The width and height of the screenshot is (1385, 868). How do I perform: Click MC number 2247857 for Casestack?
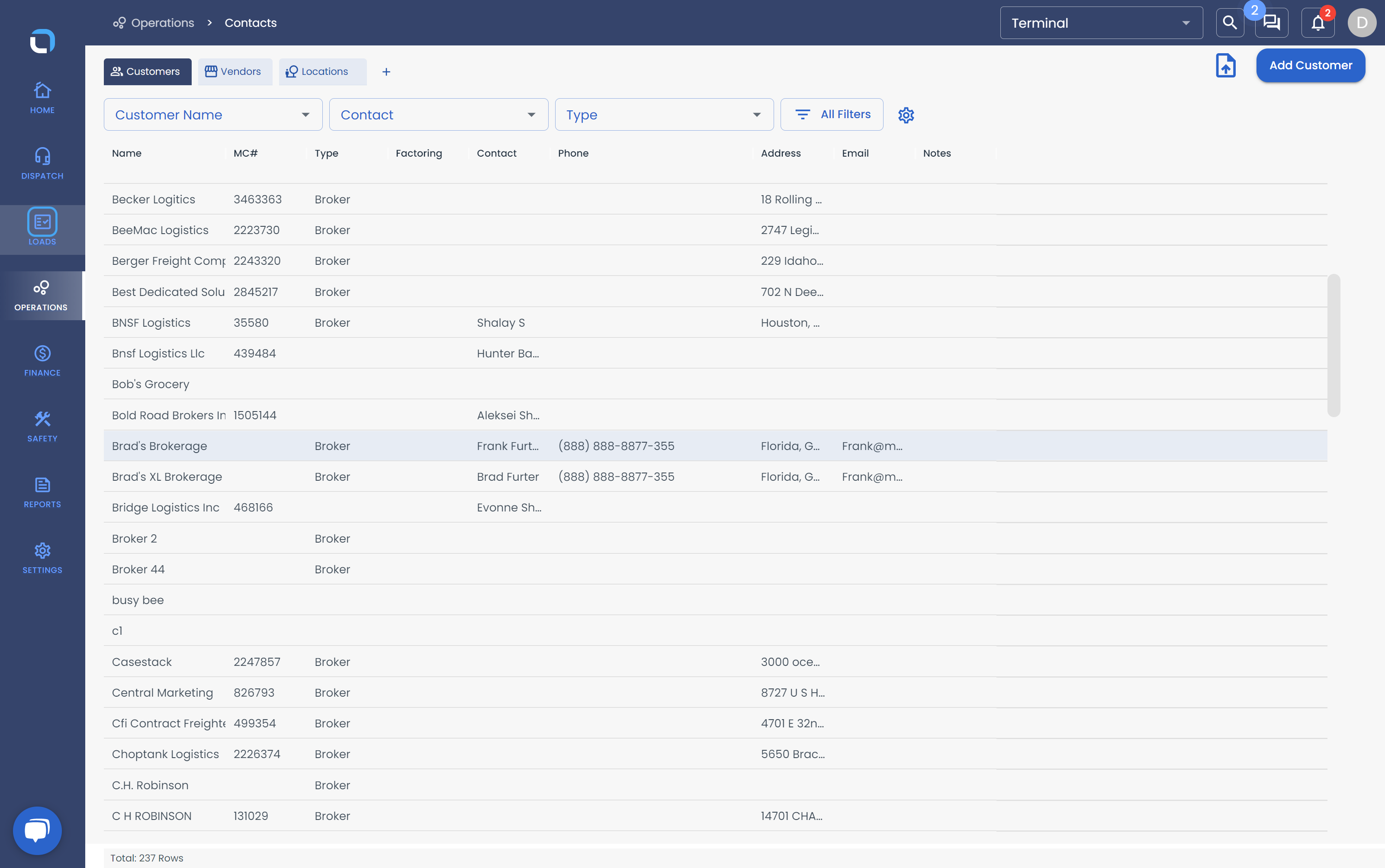[x=257, y=662]
